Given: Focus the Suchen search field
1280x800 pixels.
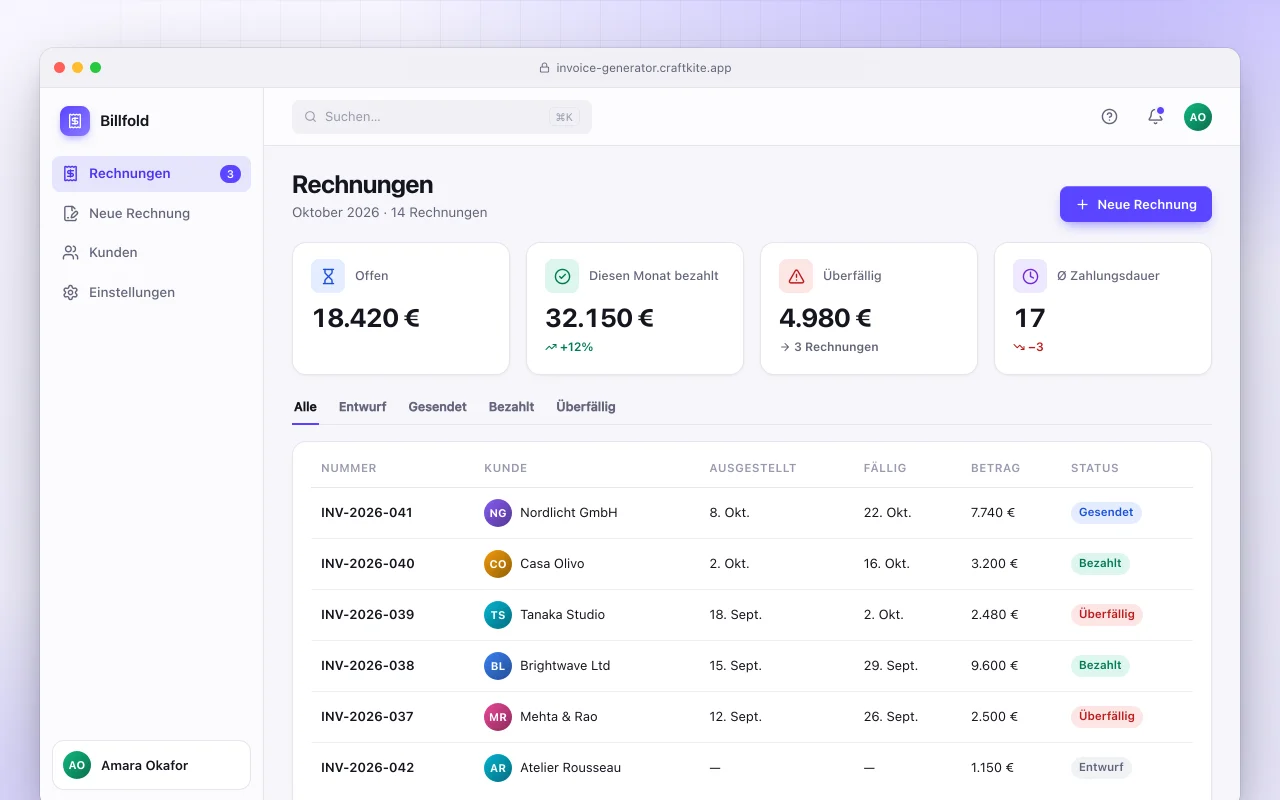Looking at the screenshot, I should pos(442,117).
